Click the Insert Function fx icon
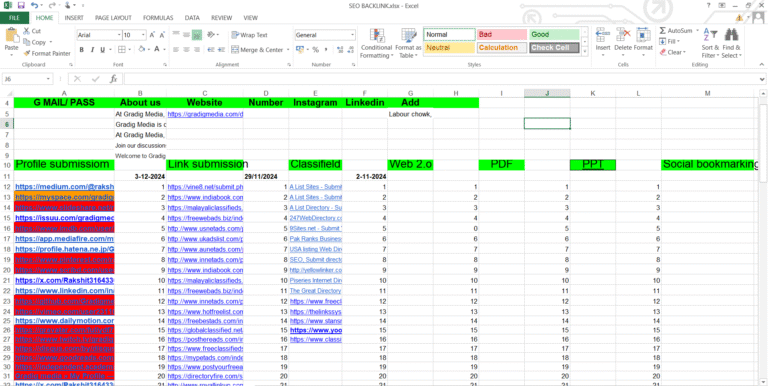The image size is (768, 386). pos(113,79)
